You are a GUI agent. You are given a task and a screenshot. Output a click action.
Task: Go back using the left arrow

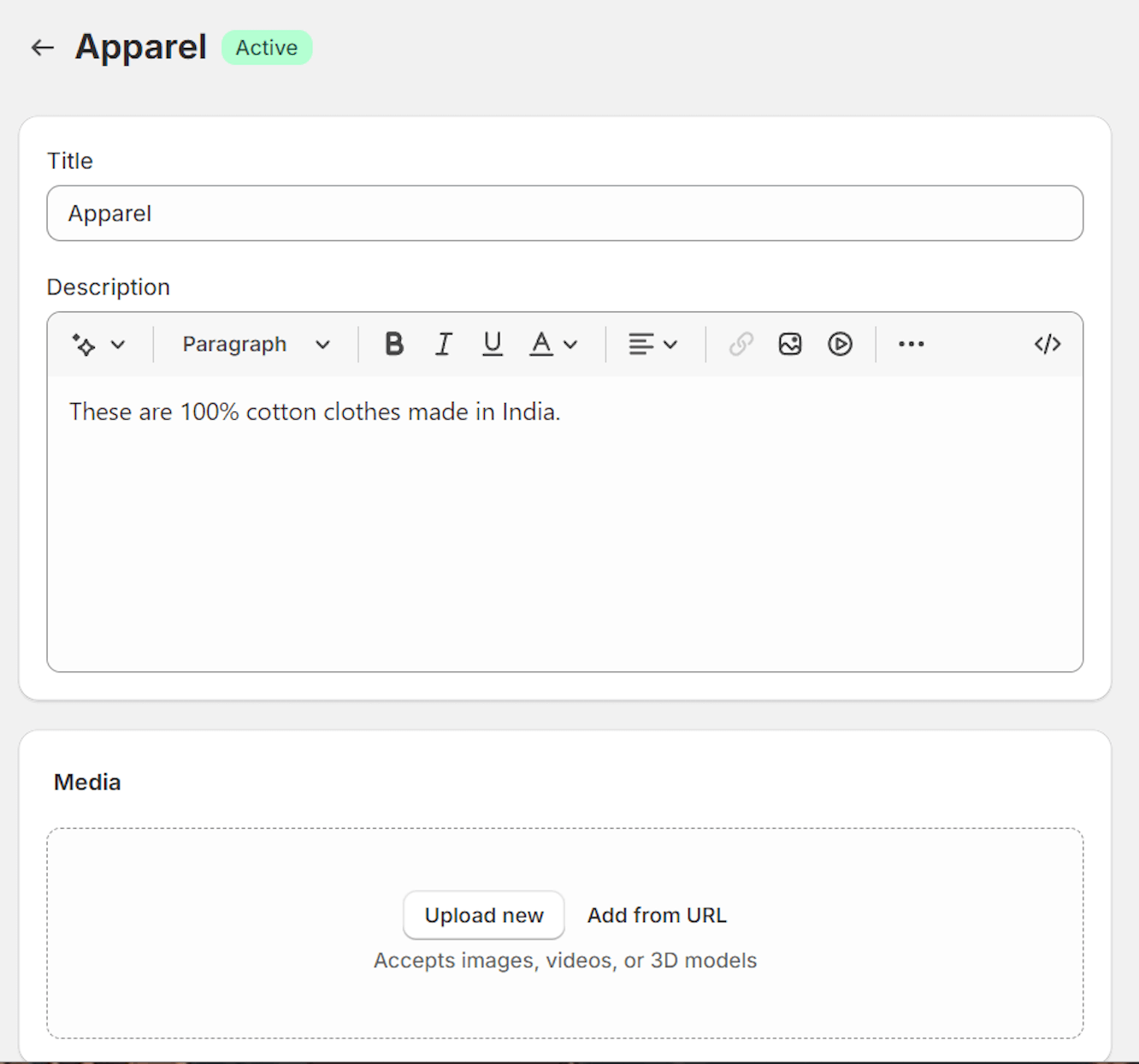(43, 48)
